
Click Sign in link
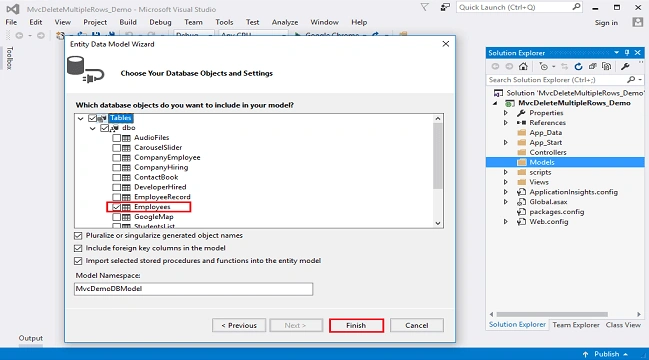606,23
